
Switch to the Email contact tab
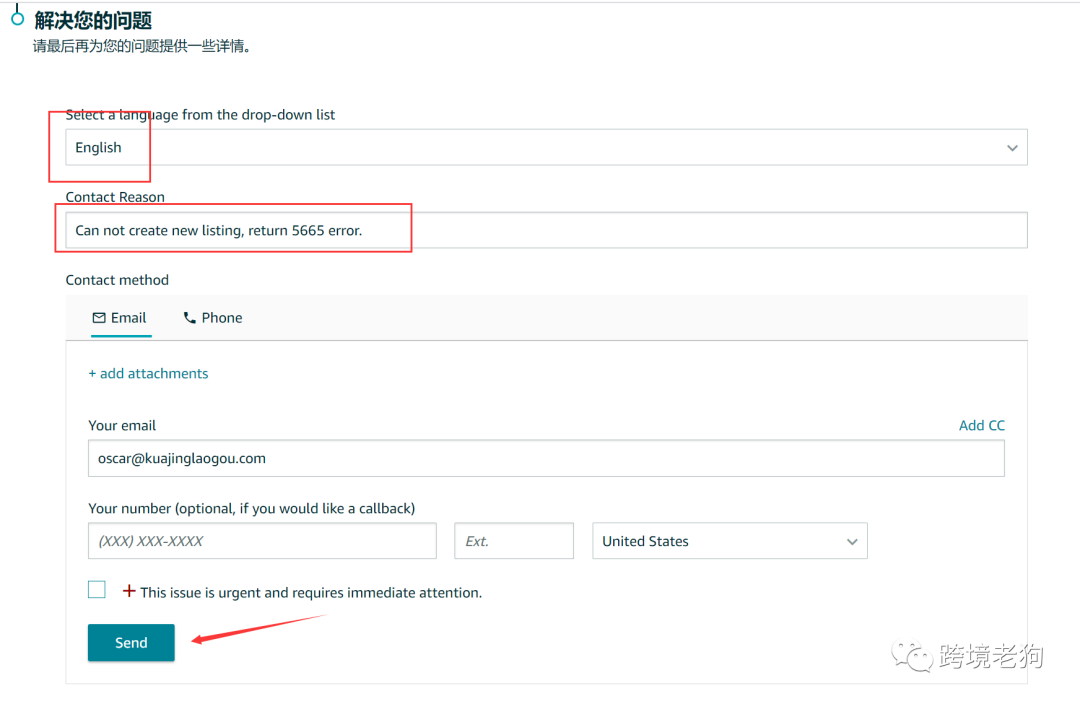120,318
